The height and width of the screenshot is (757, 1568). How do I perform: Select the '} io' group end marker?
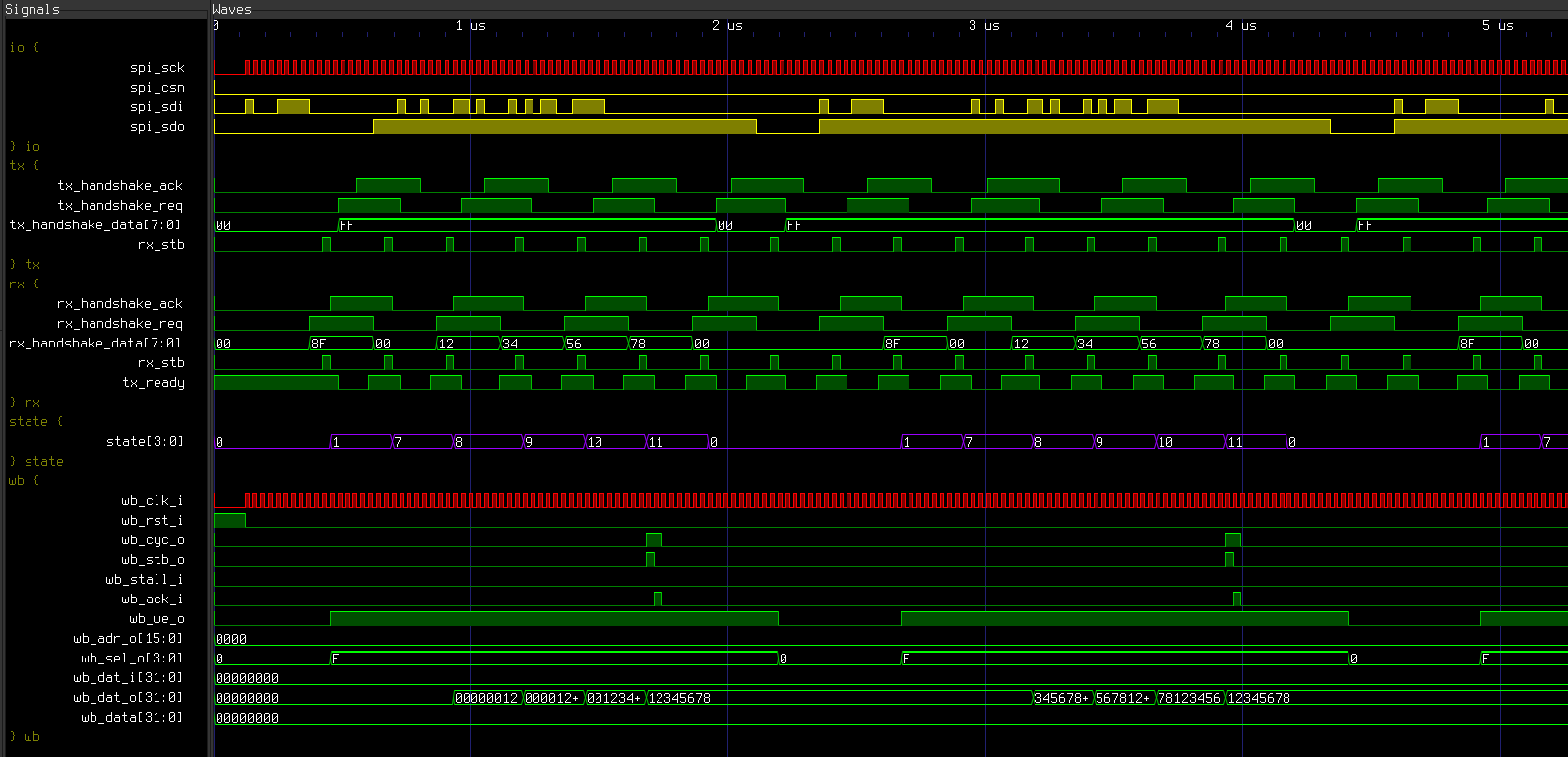coord(25,146)
